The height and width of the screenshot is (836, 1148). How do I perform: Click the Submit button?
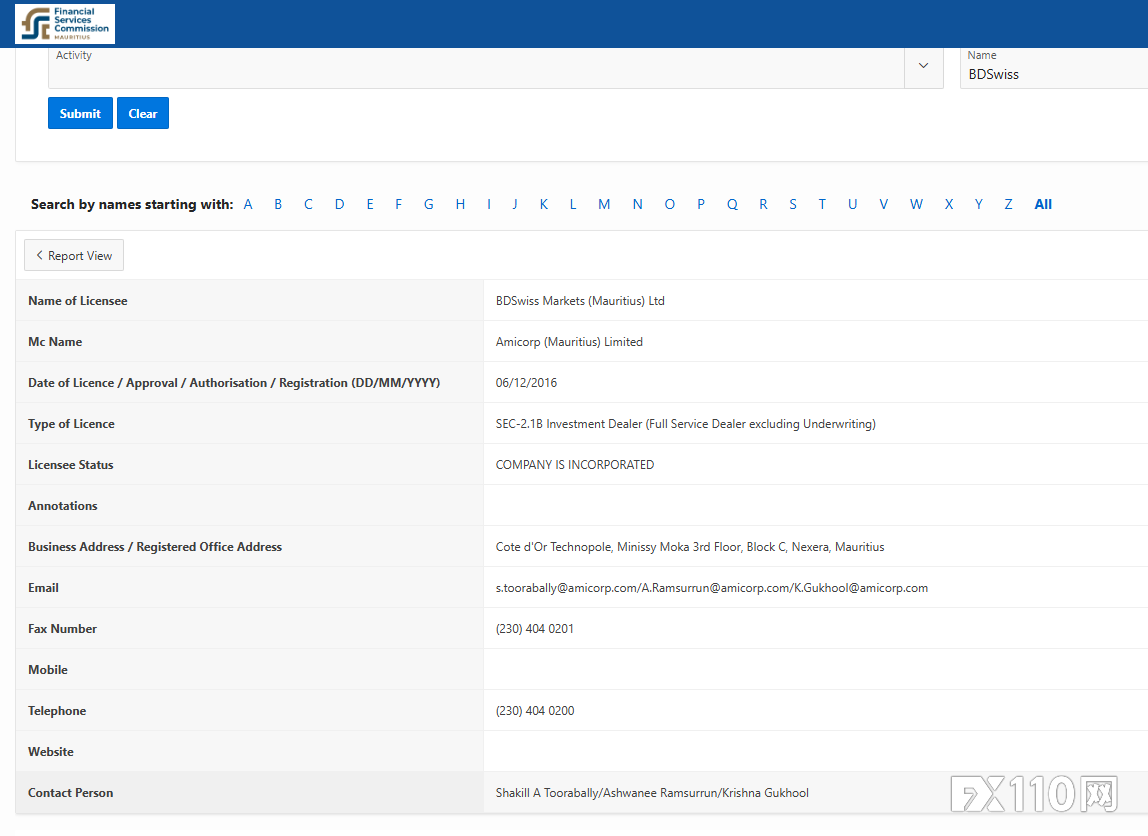point(81,113)
